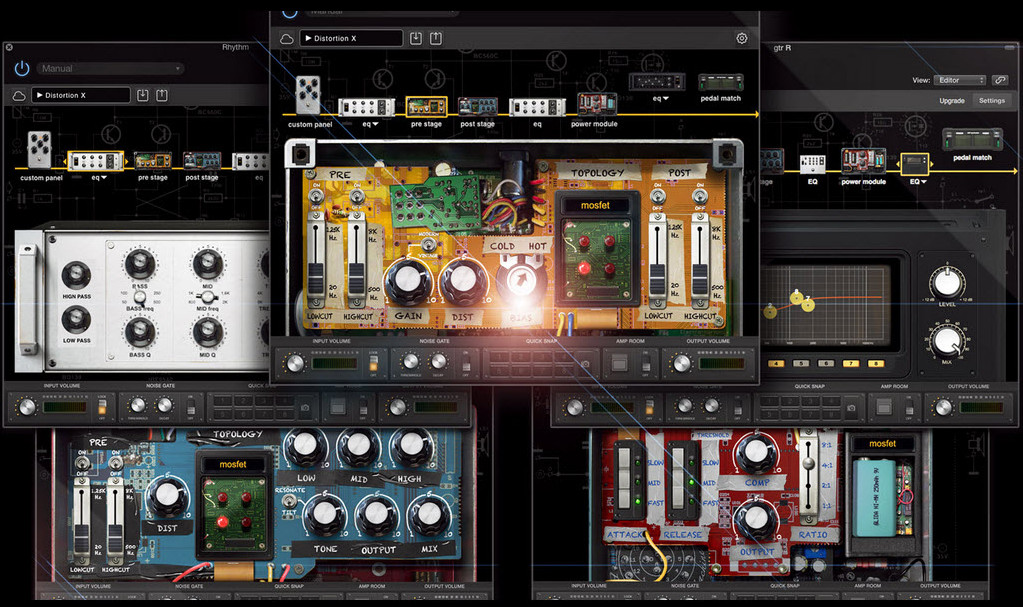Screen dimensions: 1023x607
Task: Select highlighted pre stage module in center window
Action: pyautogui.click(x=426, y=106)
